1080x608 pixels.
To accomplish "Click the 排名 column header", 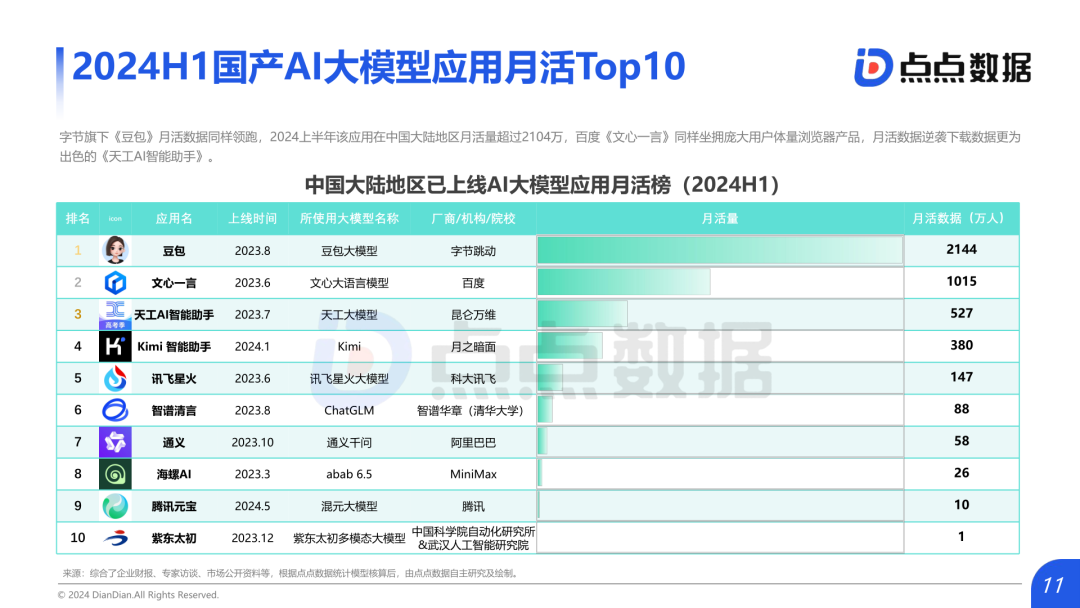I will tap(78, 218).
